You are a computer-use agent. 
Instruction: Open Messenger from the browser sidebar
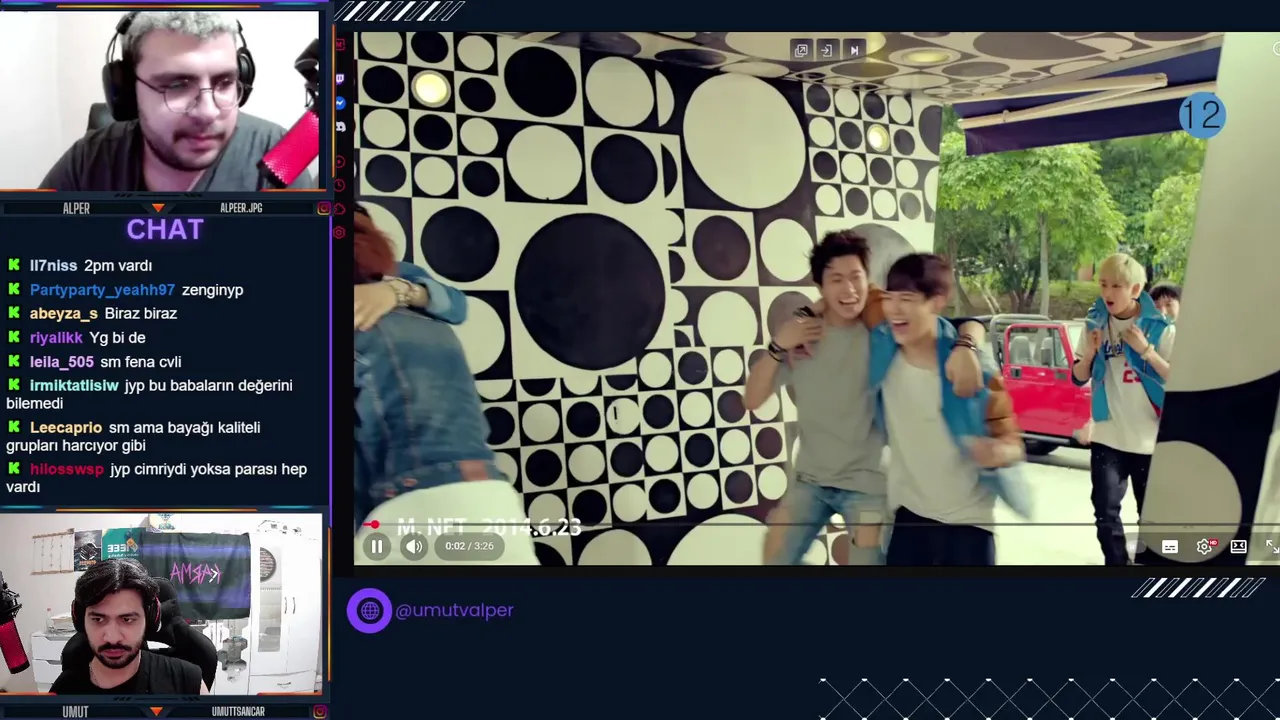(x=340, y=103)
